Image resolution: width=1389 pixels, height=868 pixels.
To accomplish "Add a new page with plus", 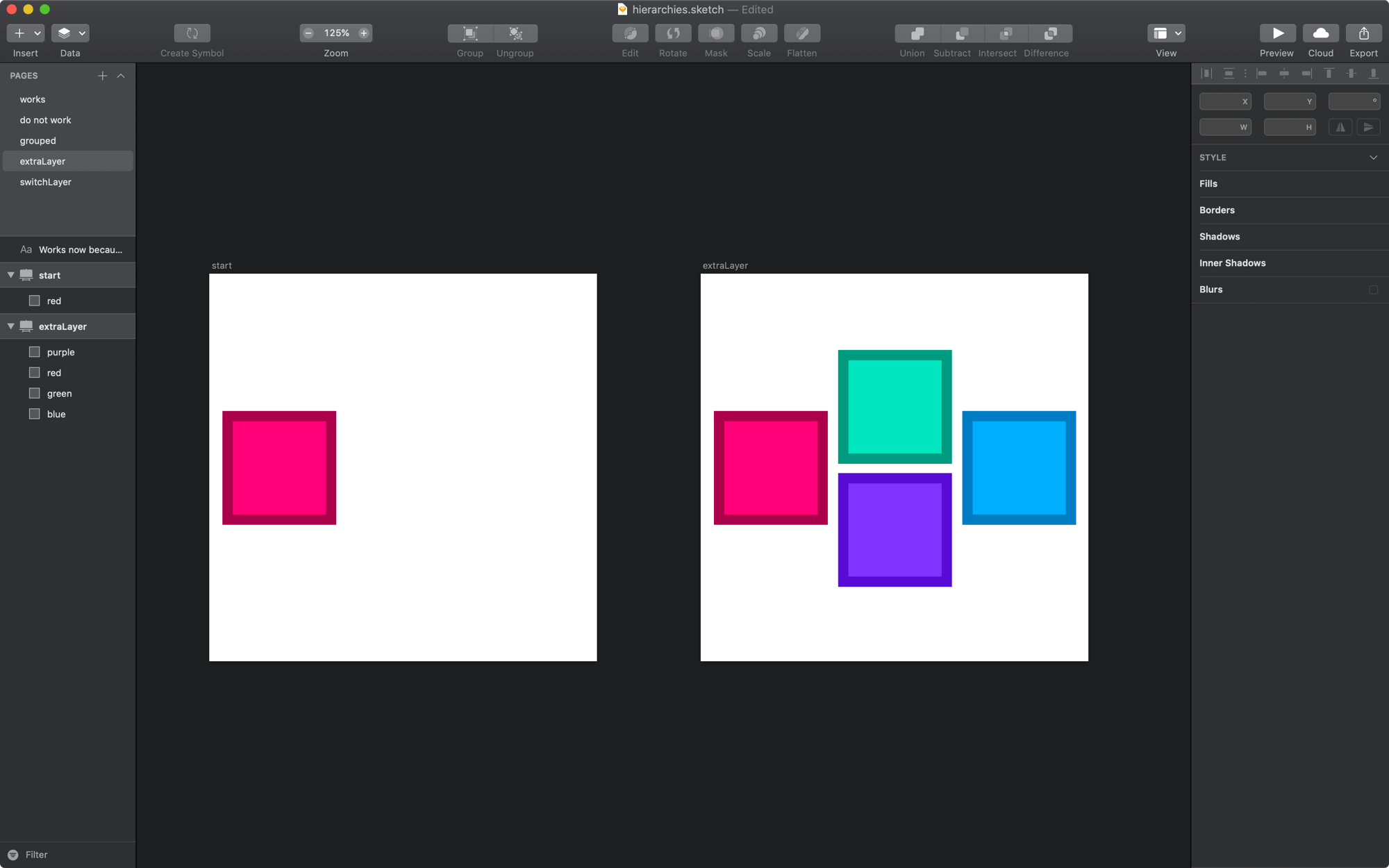I will click(102, 76).
